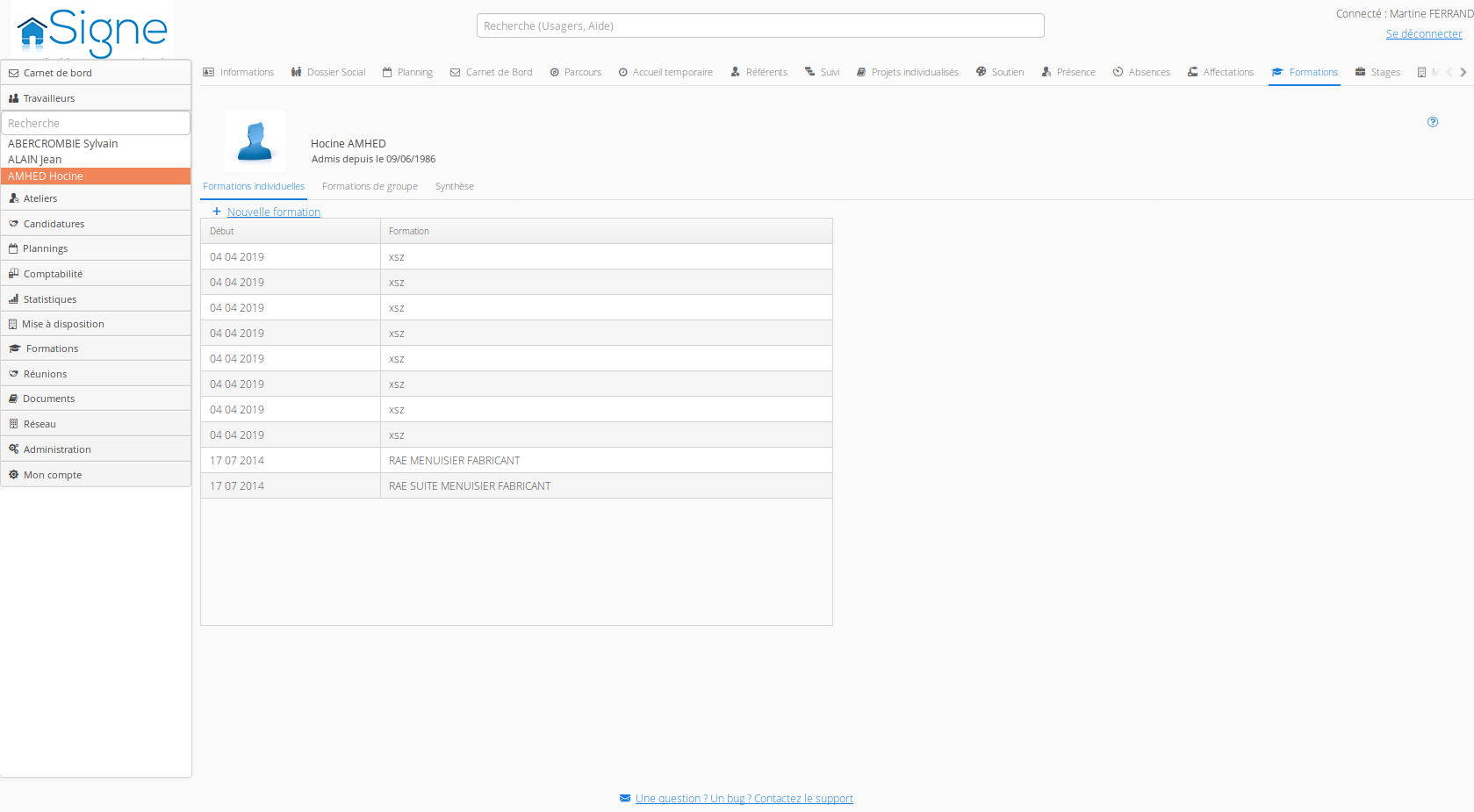Click the Présence tab icon
Viewport: 1474px width, 812px height.
tap(1046, 72)
